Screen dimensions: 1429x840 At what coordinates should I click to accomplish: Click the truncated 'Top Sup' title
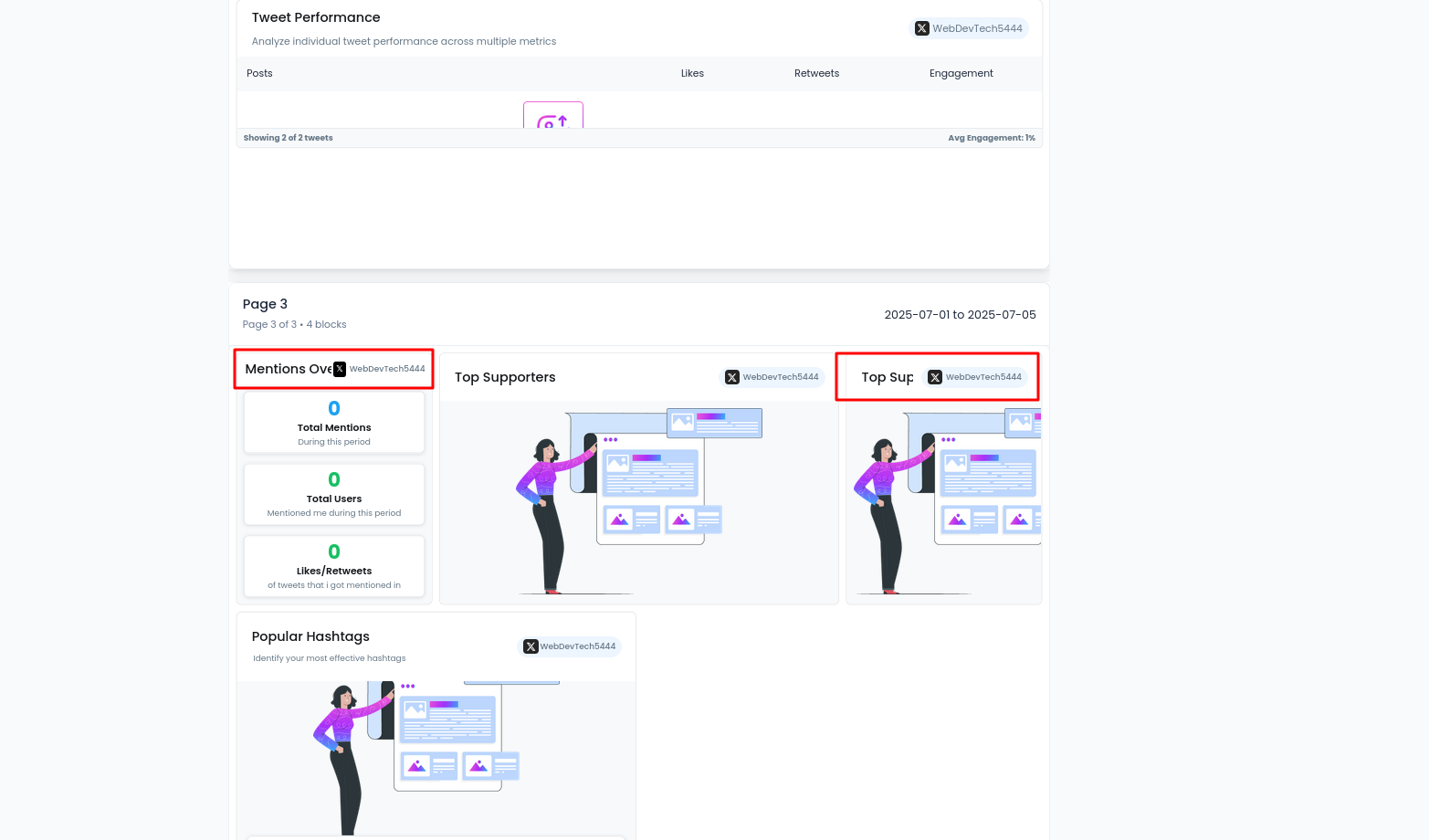coord(887,377)
